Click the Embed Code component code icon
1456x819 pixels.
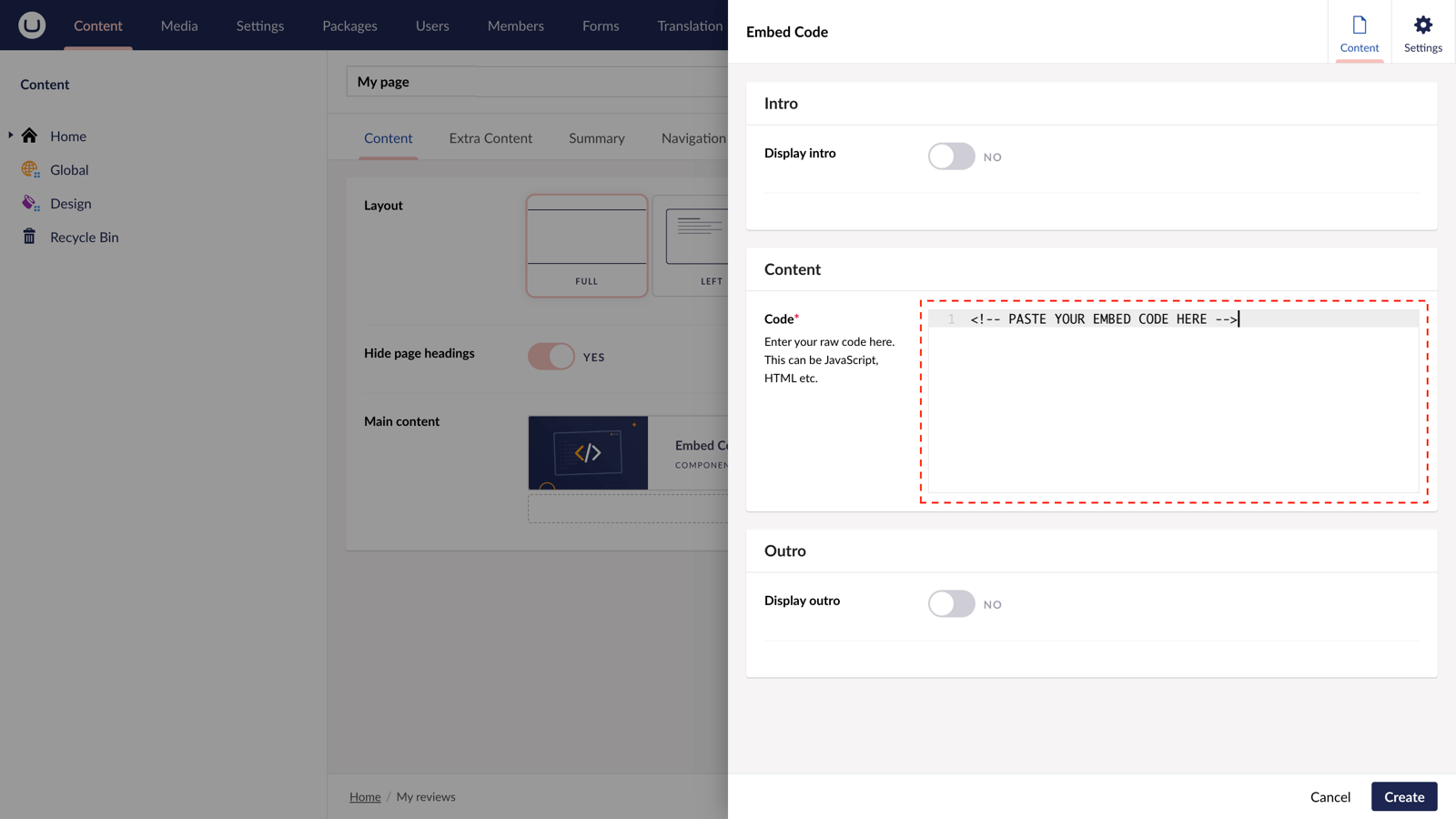click(587, 452)
